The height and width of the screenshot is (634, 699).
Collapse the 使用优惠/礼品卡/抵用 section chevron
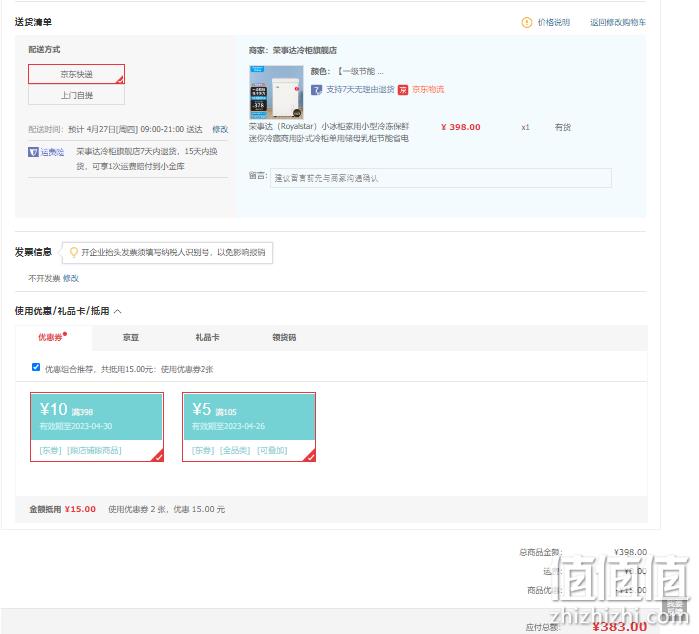coord(118,311)
